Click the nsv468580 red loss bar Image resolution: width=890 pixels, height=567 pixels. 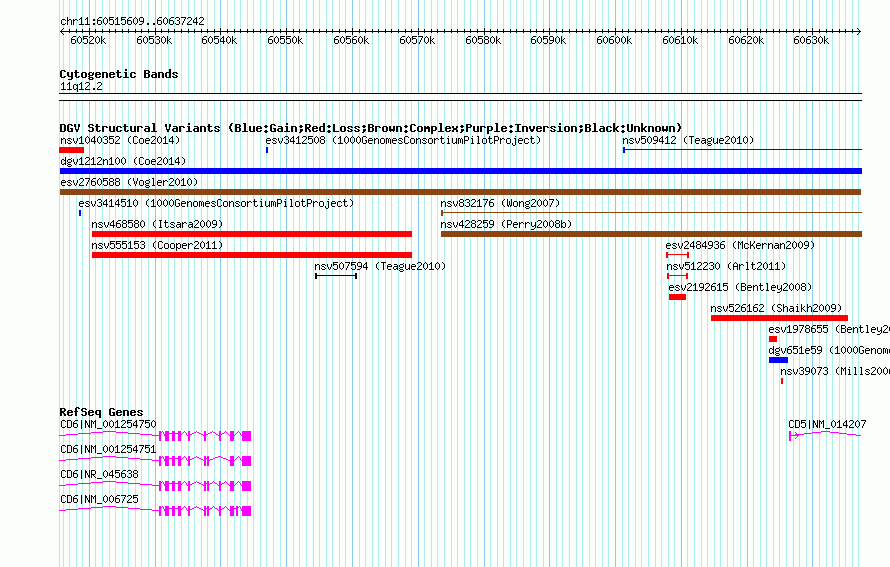pos(252,234)
